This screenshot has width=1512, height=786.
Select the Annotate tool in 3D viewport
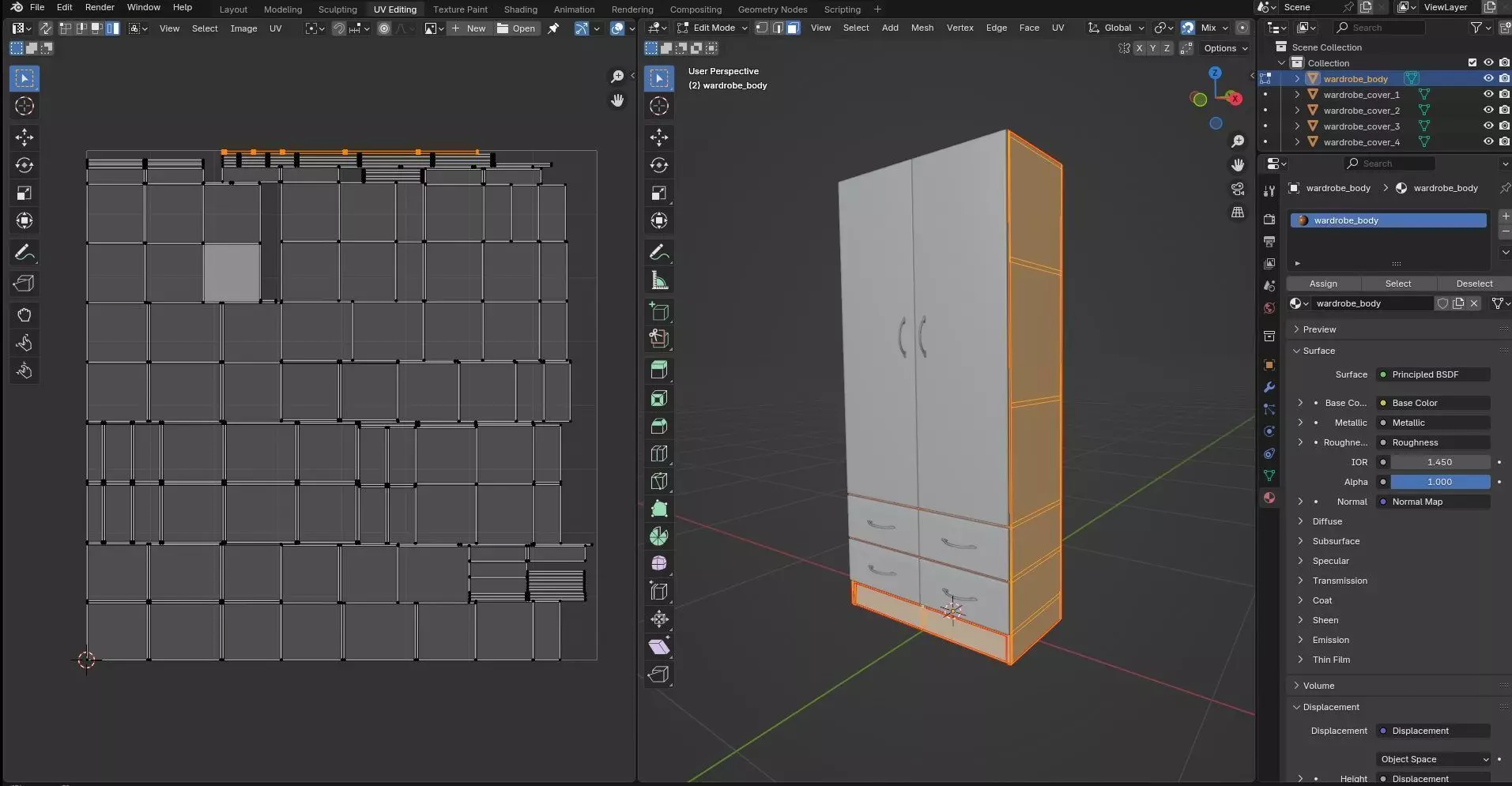[x=659, y=252]
